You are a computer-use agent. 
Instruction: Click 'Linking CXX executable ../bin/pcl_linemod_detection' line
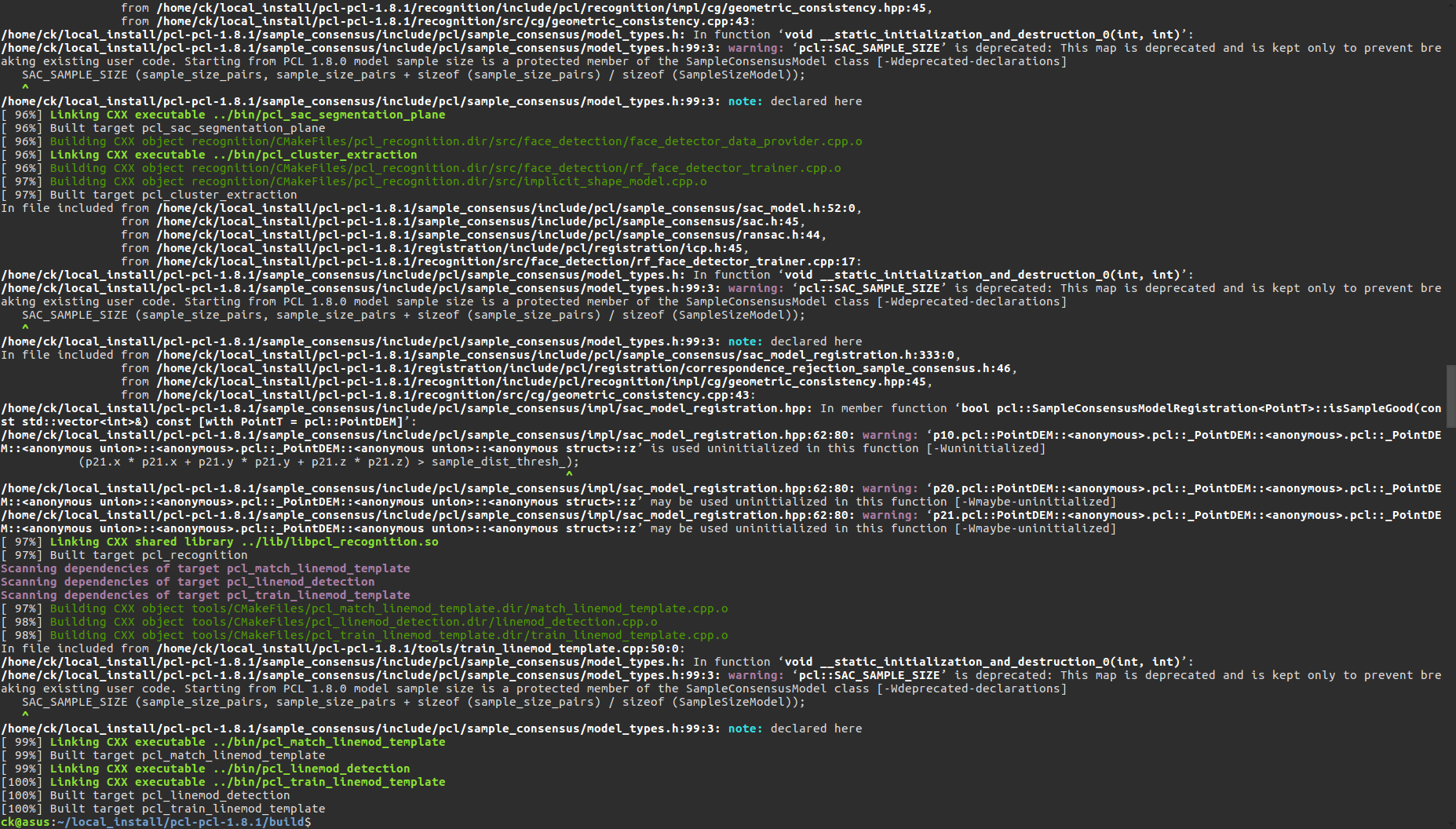(x=229, y=769)
